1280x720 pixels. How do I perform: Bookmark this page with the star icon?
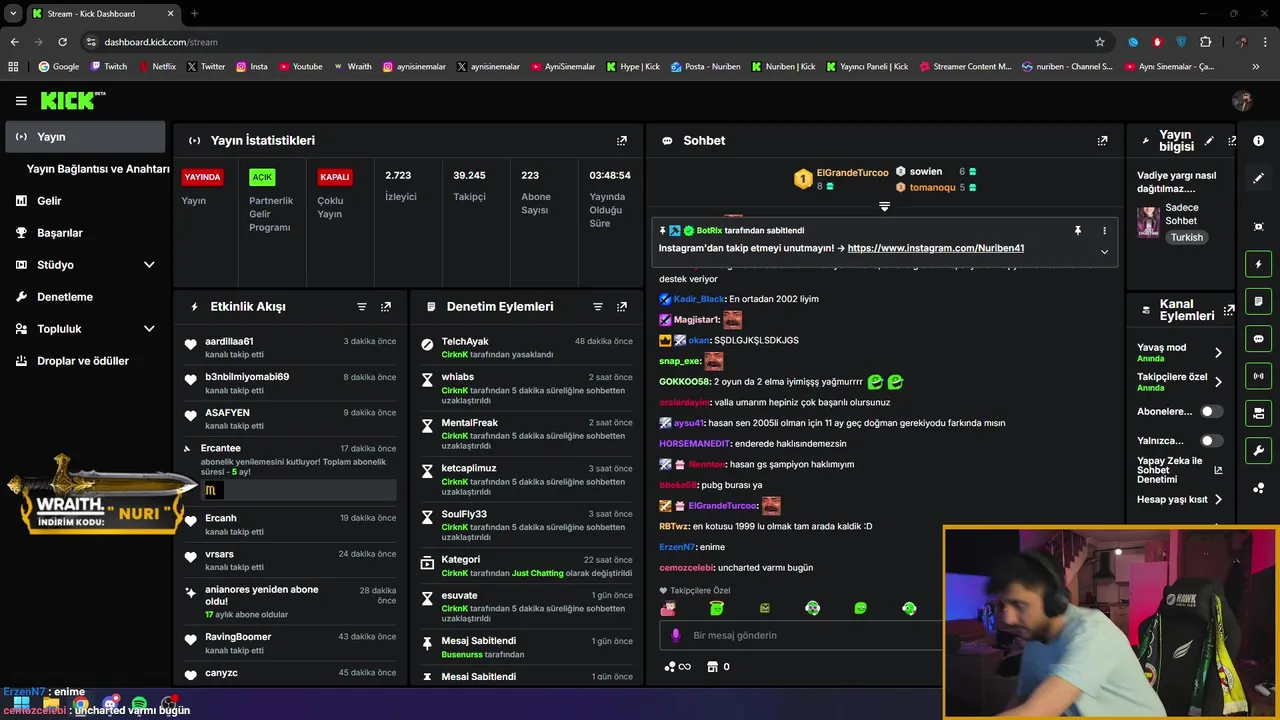pos(1100,42)
